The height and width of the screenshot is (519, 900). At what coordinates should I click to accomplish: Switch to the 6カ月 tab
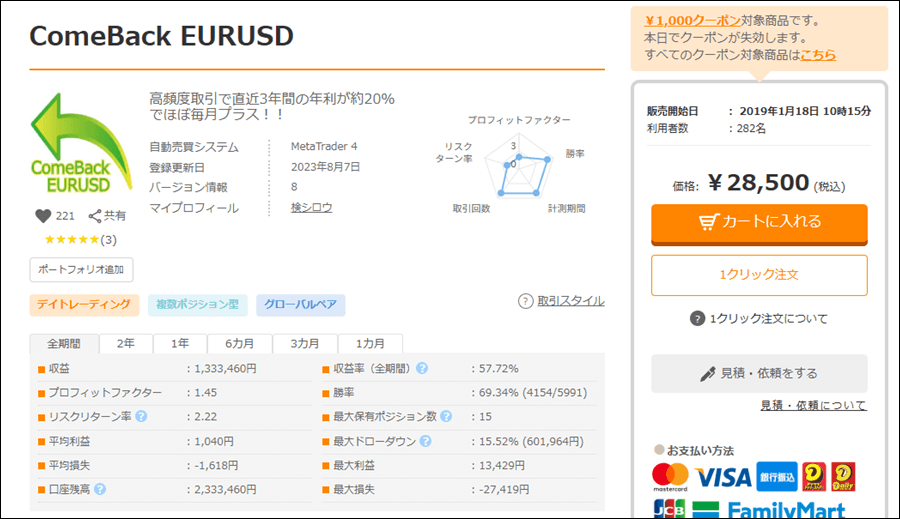pyautogui.click(x=238, y=343)
